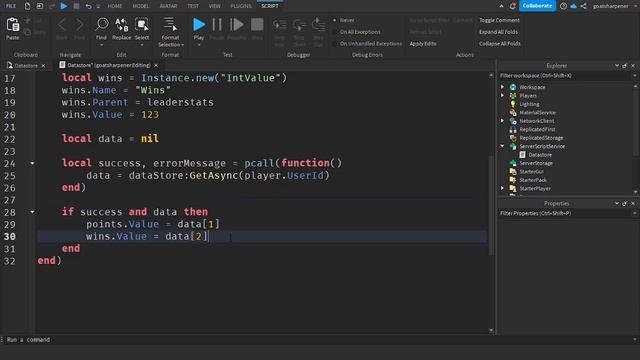Select StarterGui in Explorer
Image resolution: width=640 pixels, height=360 pixels.
531,171
